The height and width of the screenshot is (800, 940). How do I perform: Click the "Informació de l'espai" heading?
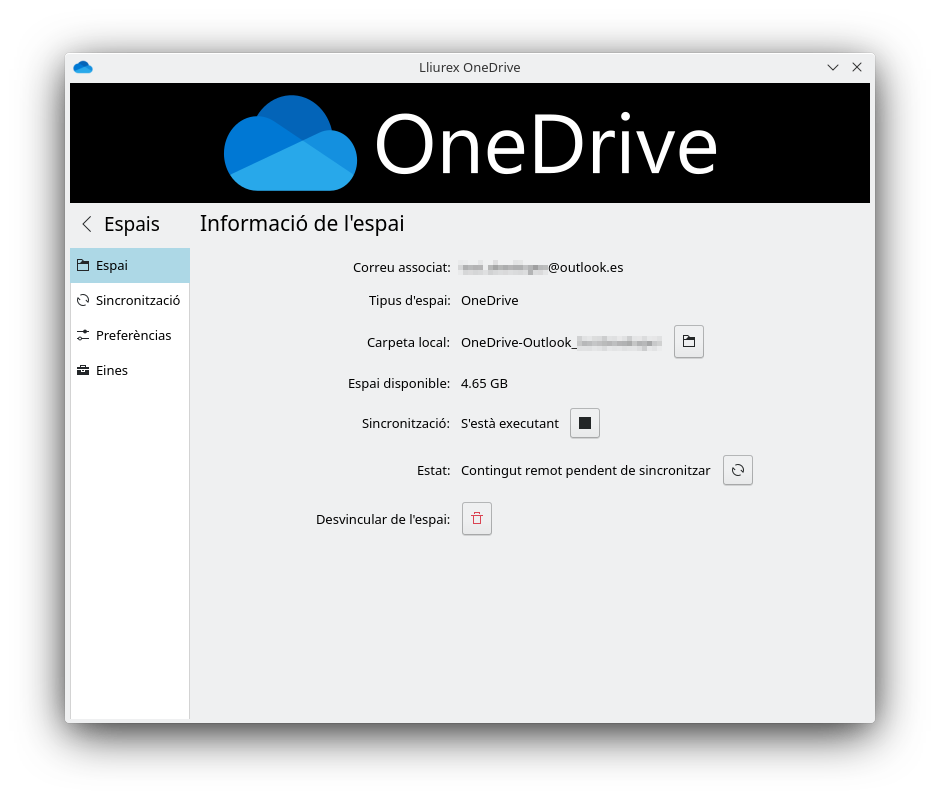click(302, 223)
